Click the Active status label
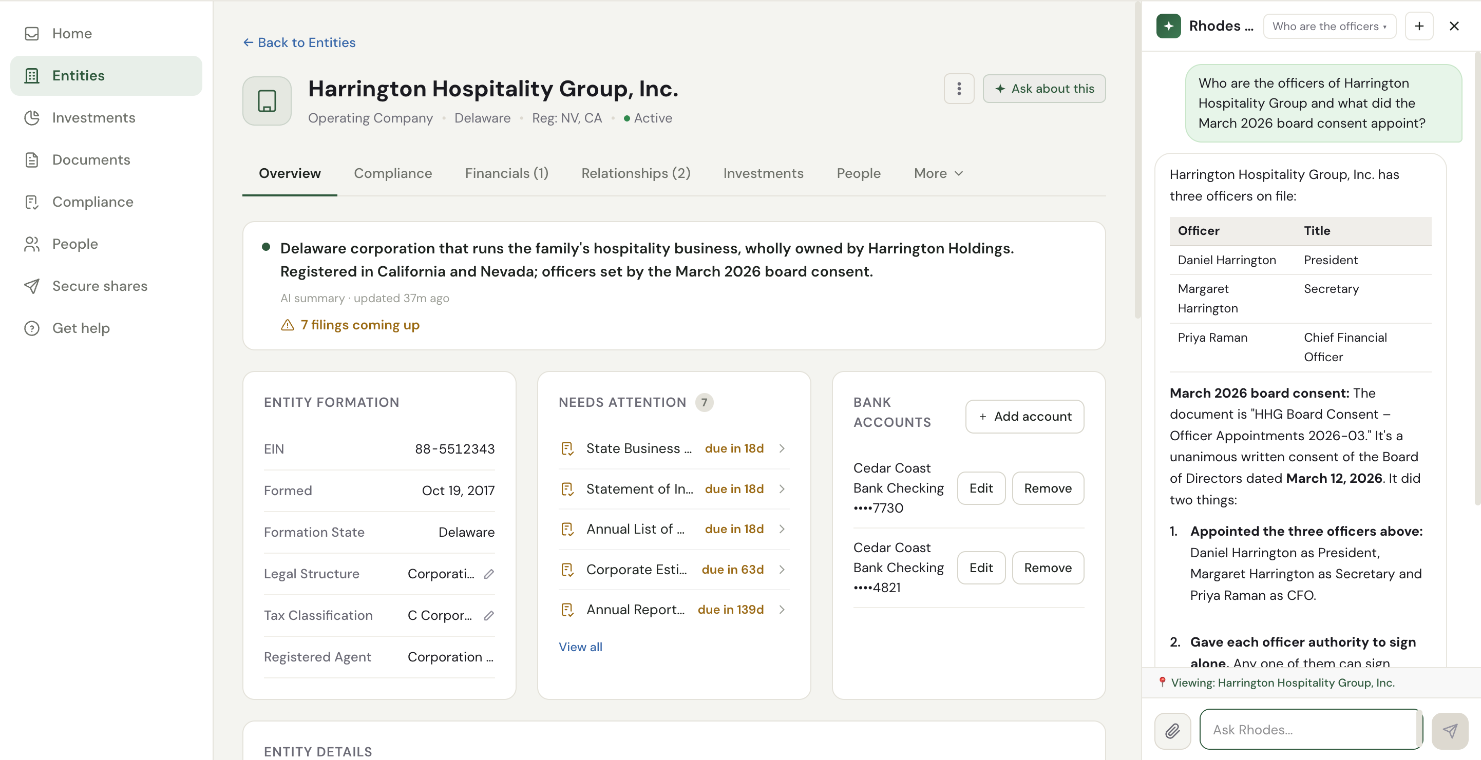The width and height of the screenshot is (1481, 760). tap(653, 118)
